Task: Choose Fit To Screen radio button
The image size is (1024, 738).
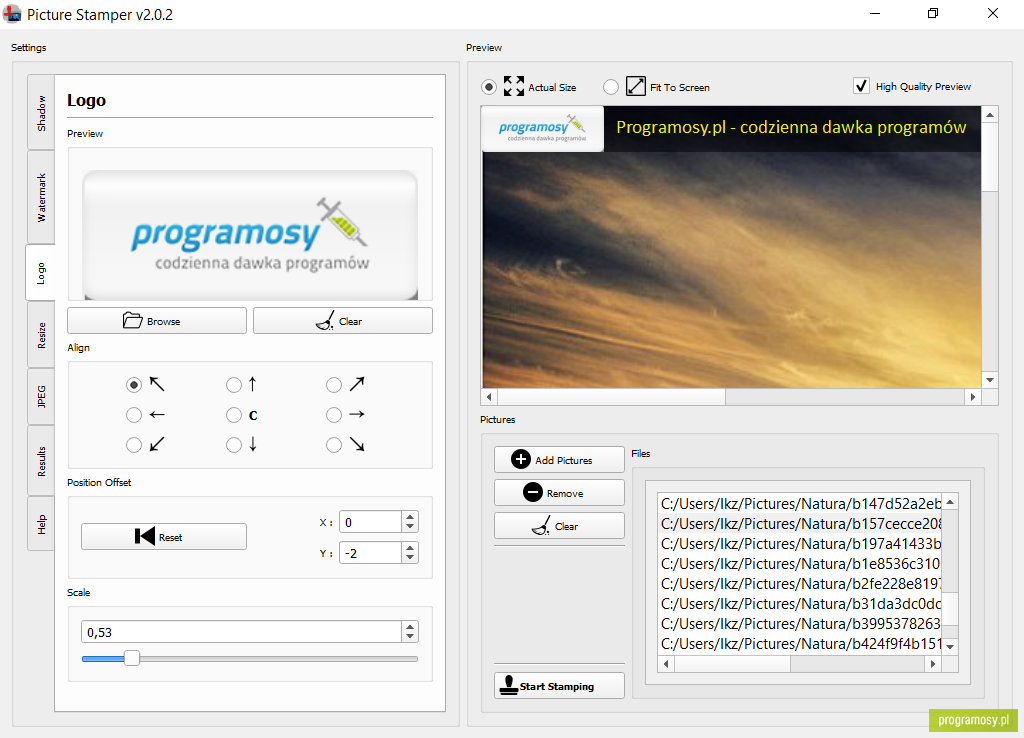Action: 611,87
